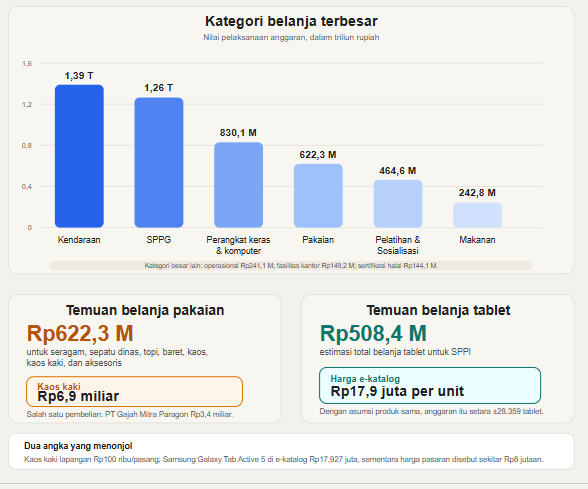
Task: Click the Perangkat keras & komputer bar
Action: [x=238, y=185]
